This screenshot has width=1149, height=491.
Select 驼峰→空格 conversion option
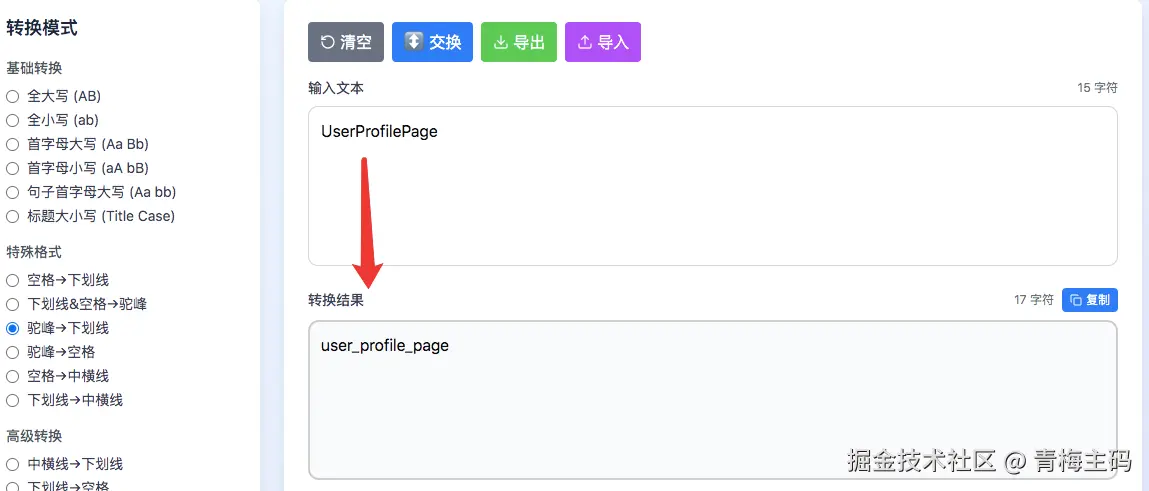pos(12,352)
